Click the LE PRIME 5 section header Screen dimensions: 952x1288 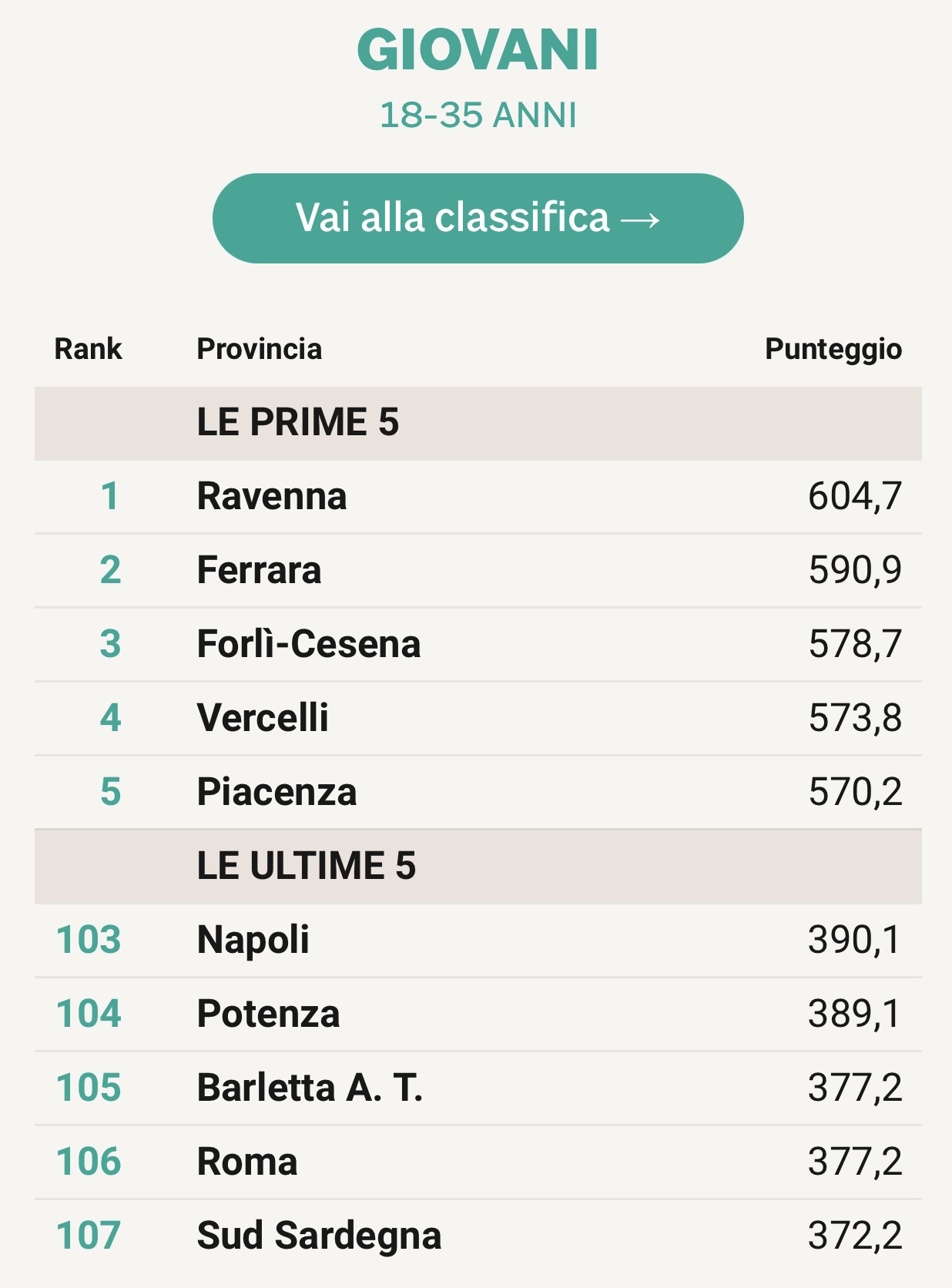[x=298, y=422]
